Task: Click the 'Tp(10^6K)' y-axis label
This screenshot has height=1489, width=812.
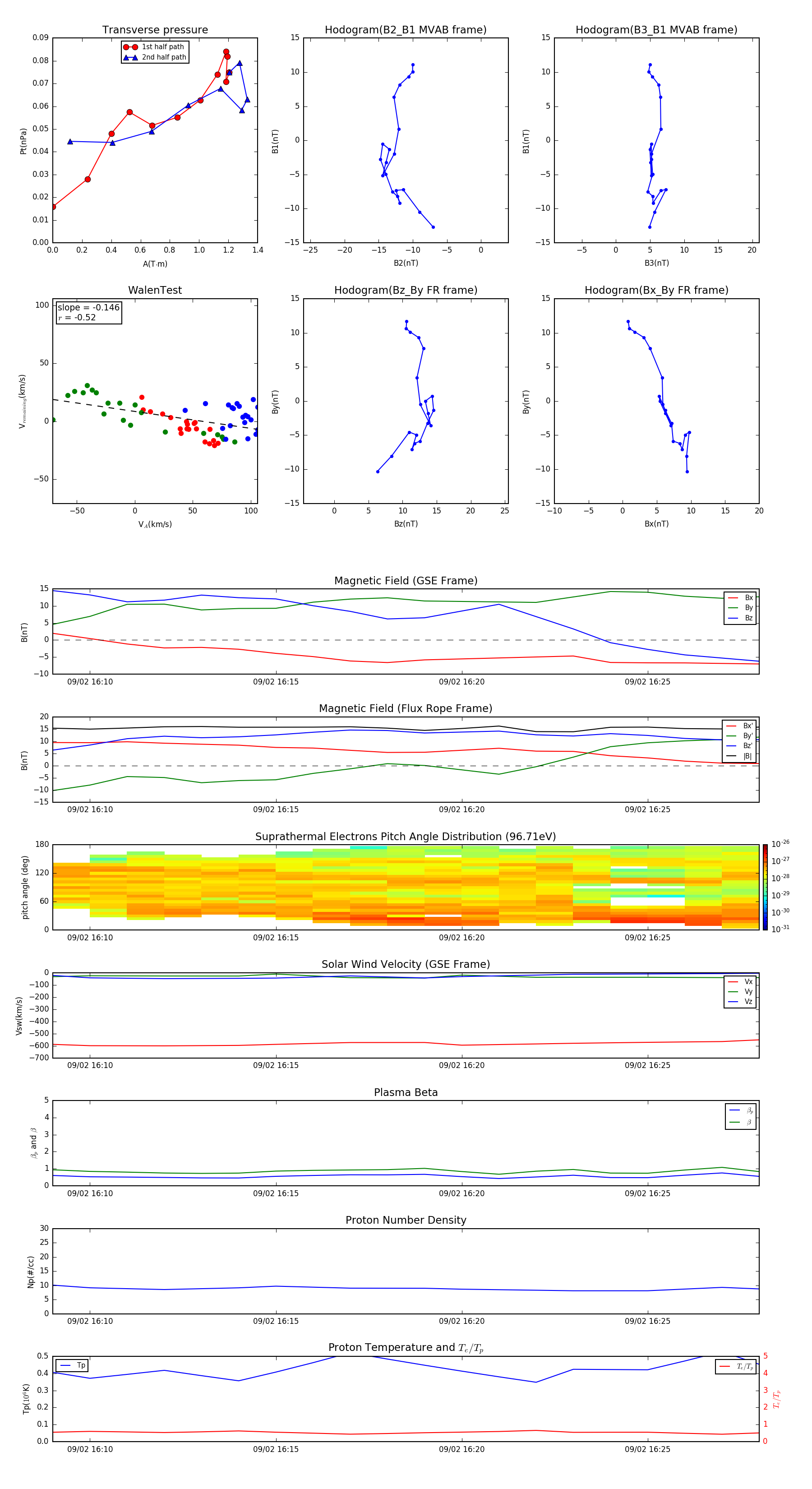Action: click(26, 1399)
